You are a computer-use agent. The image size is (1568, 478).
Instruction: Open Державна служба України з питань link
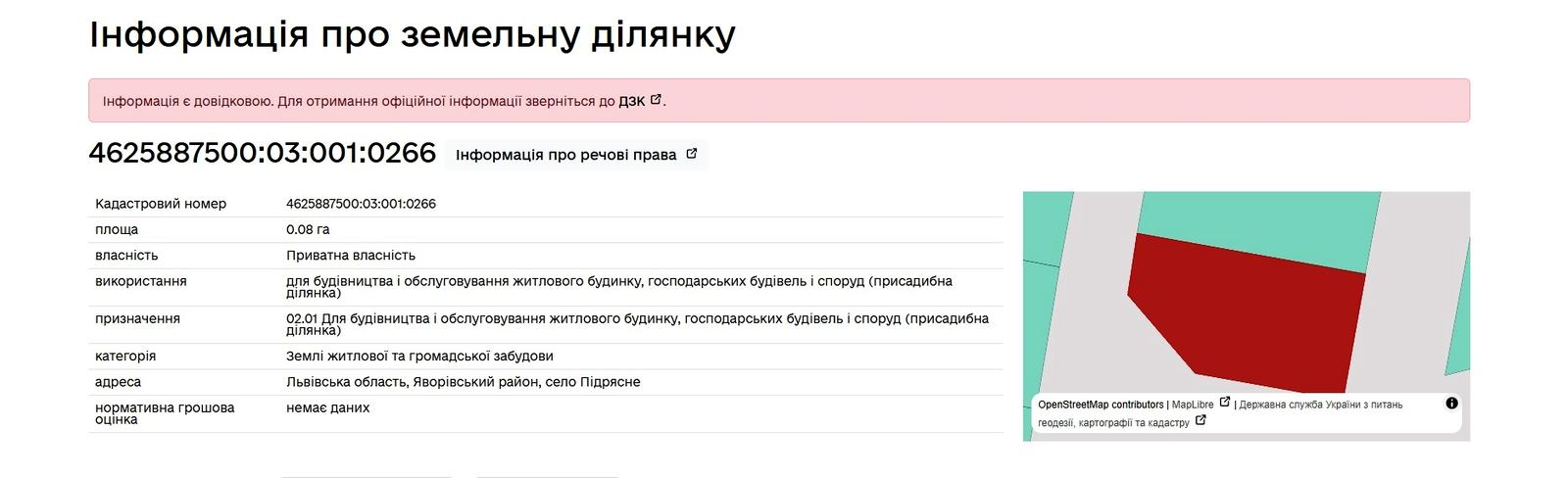point(1320,405)
